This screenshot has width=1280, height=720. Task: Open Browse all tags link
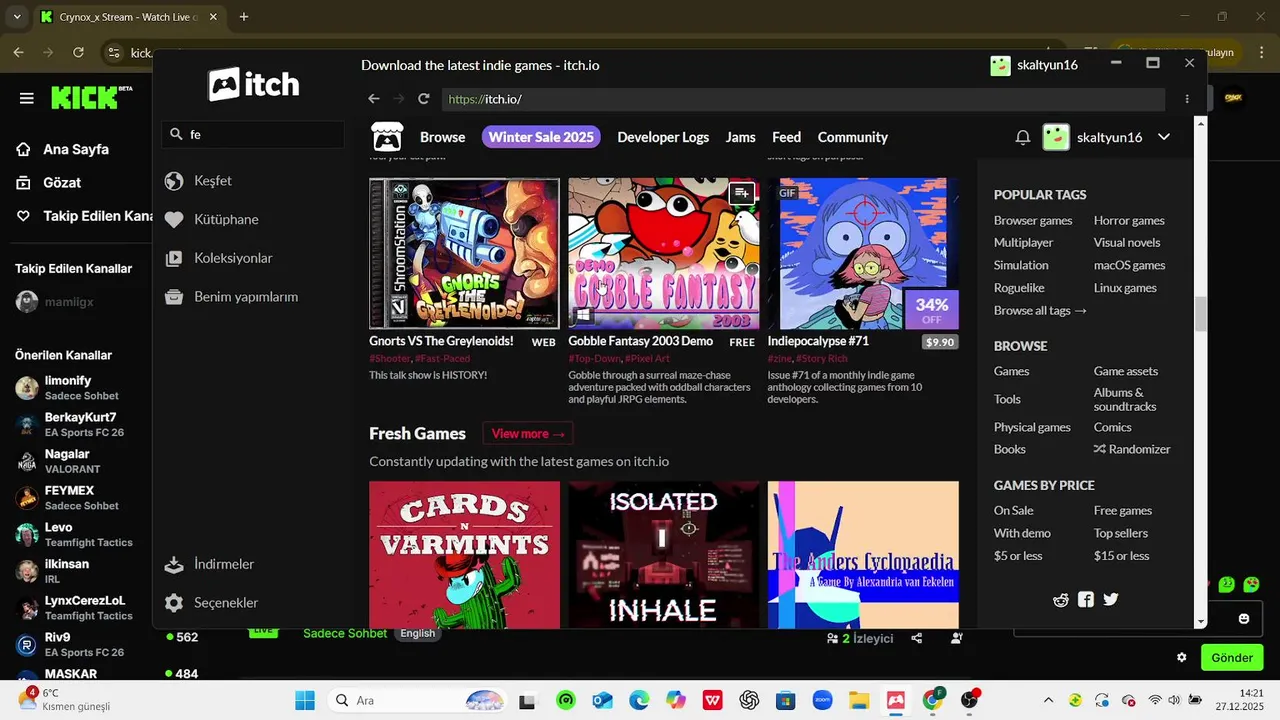(1040, 310)
